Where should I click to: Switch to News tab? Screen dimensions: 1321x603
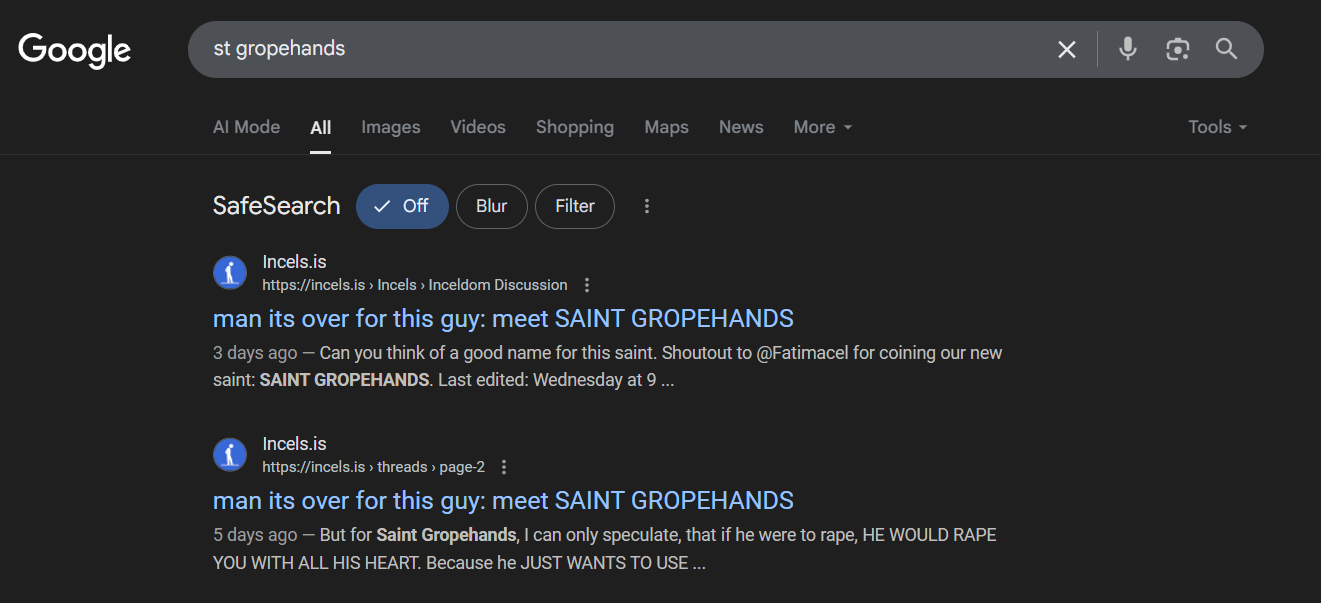click(x=741, y=127)
